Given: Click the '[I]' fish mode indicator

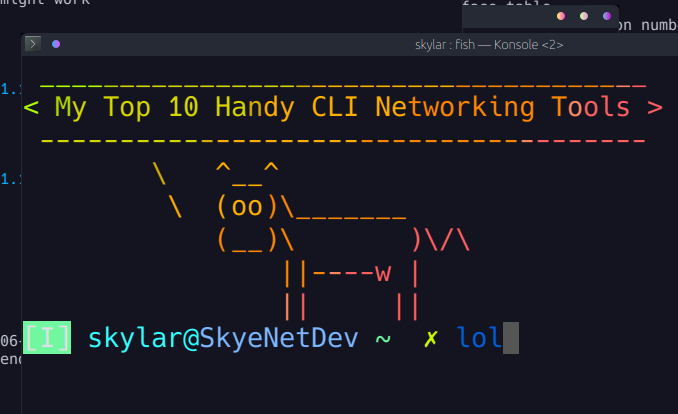Looking at the screenshot, I should [47, 337].
